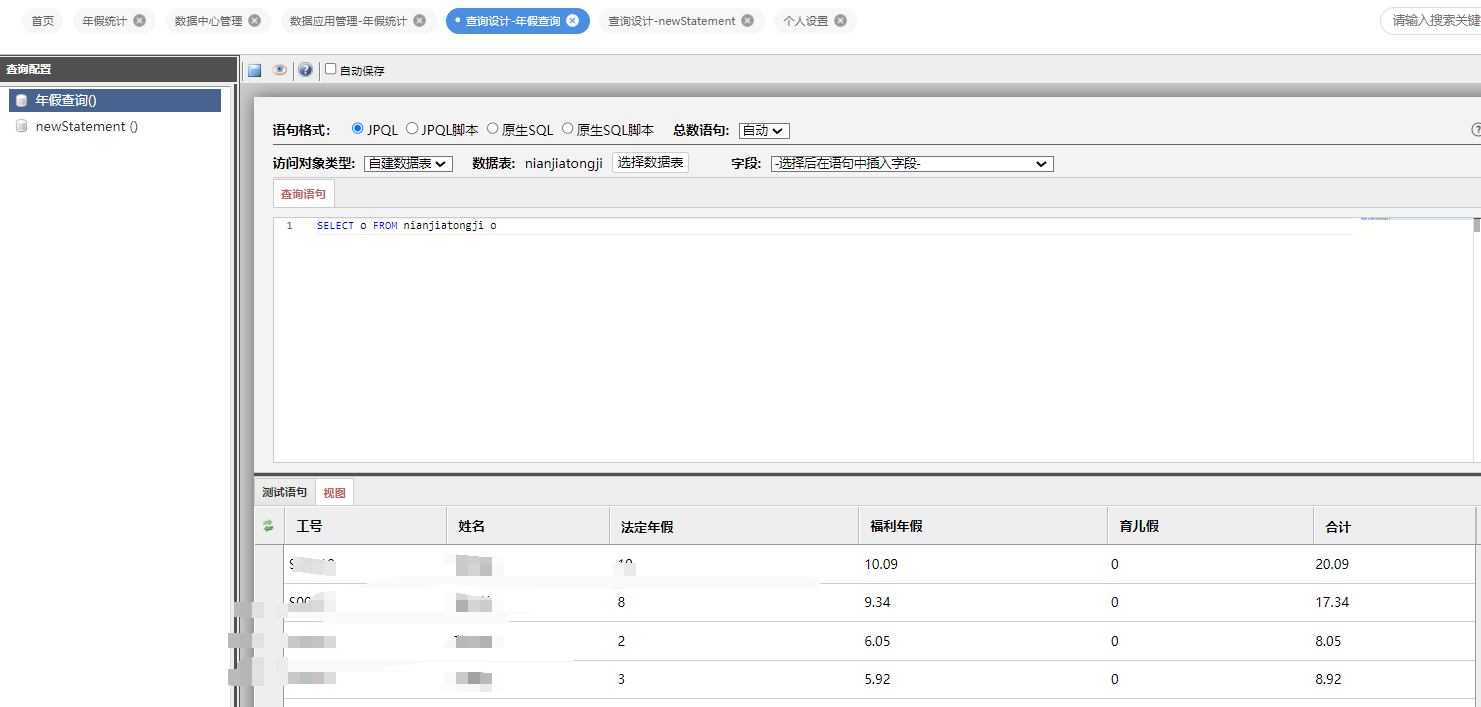
Task: Enable the 自动保存 checkbox
Action: coord(331,70)
